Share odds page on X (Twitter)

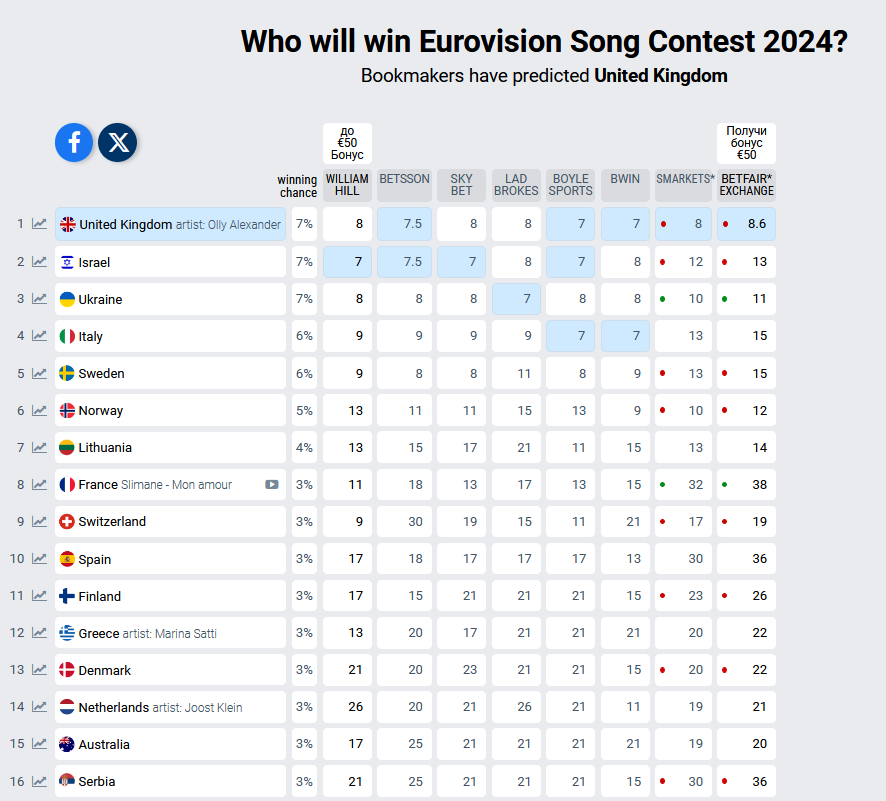coord(118,143)
